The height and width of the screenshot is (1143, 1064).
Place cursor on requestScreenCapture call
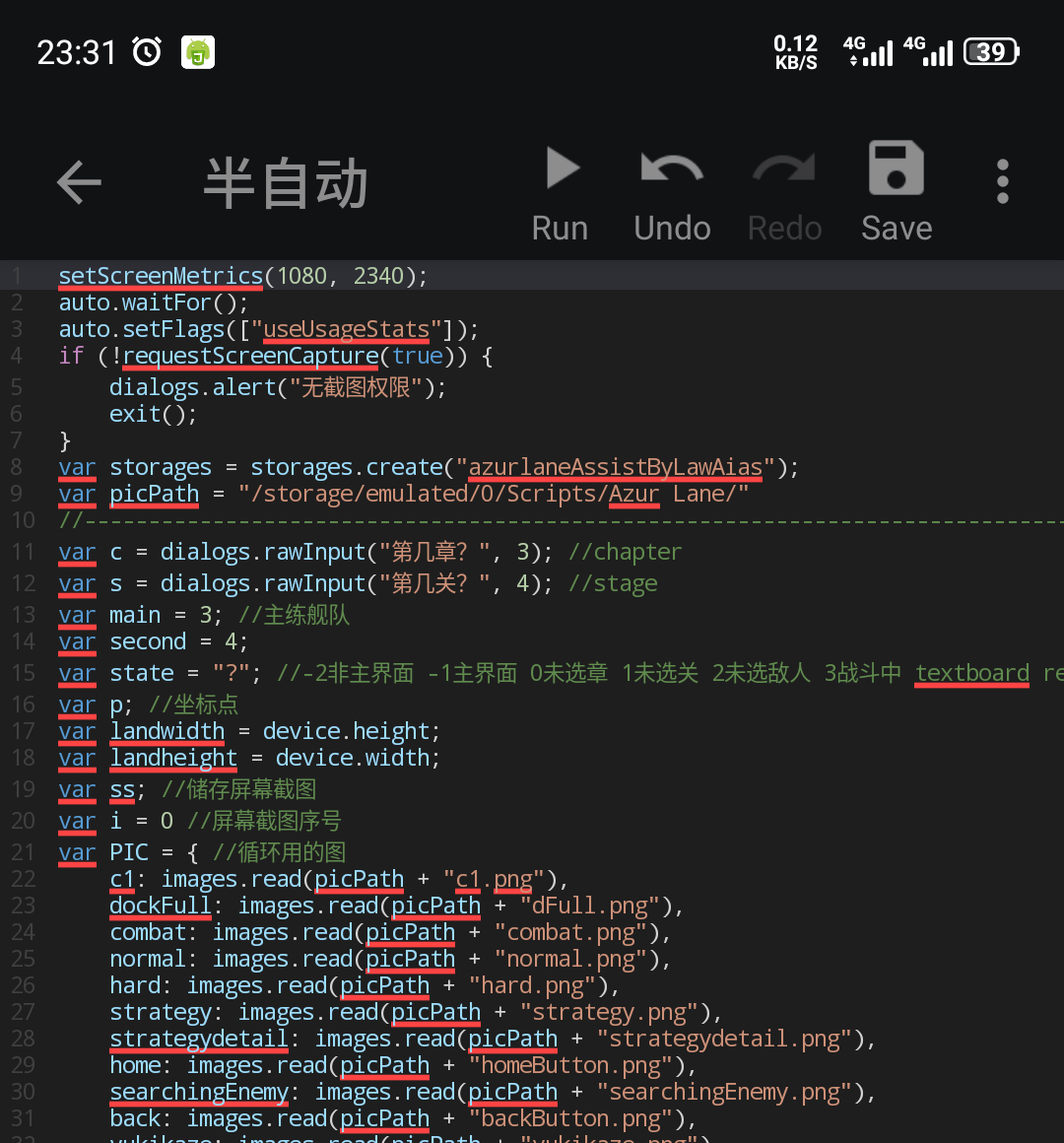coord(250,356)
